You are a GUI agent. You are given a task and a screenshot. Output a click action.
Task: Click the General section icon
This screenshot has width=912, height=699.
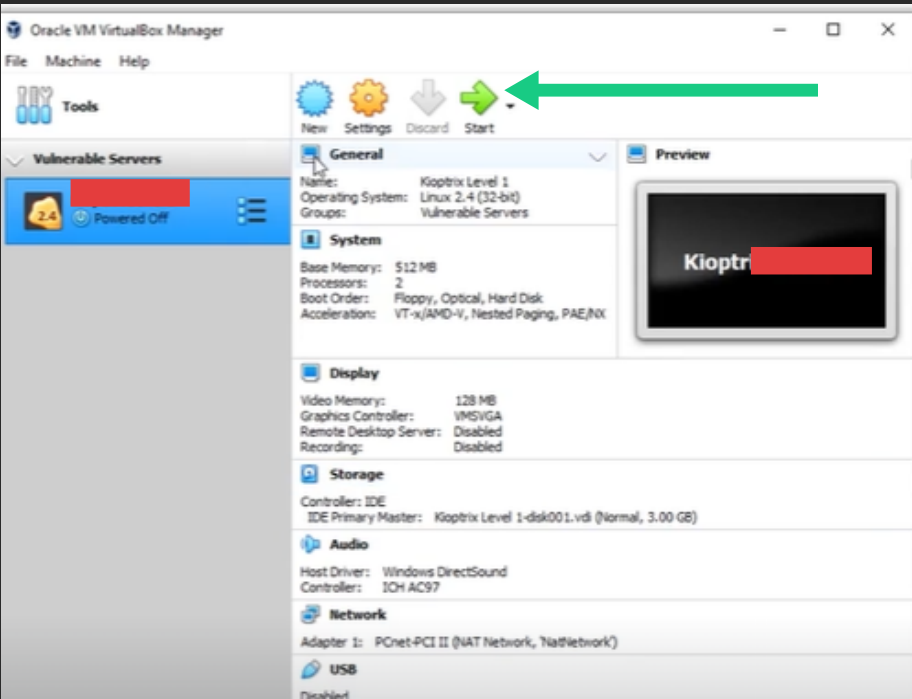[311, 154]
